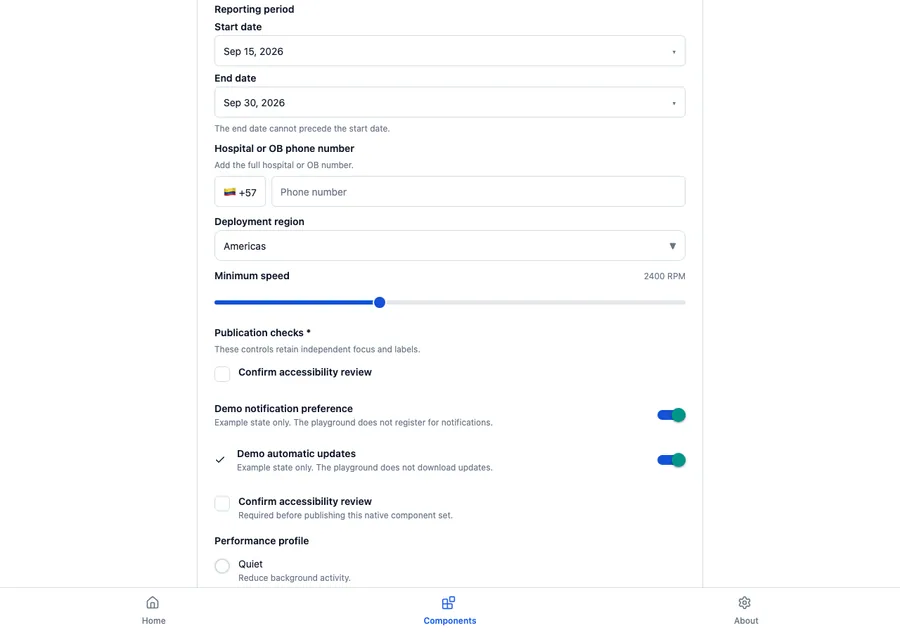
Task: Switch to the Home tab label
Action: (153, 620)
